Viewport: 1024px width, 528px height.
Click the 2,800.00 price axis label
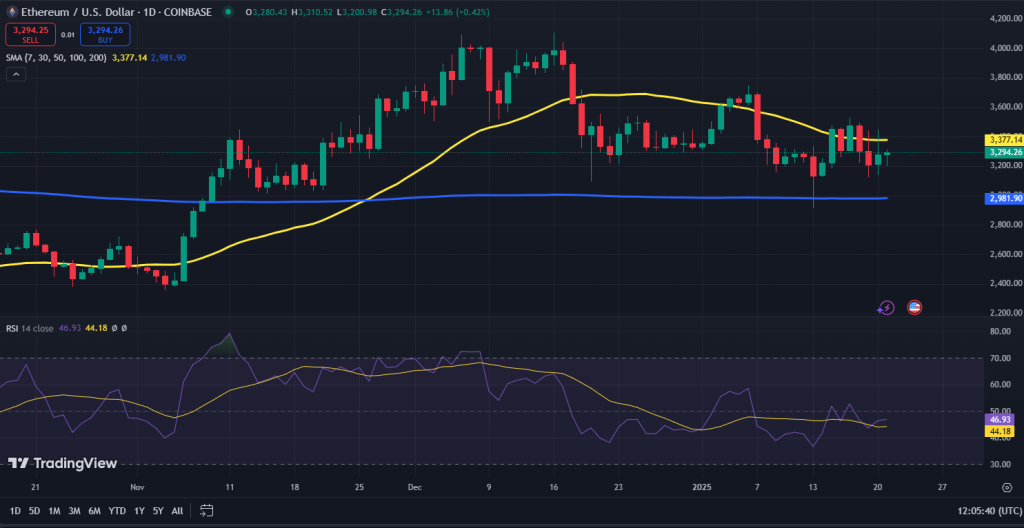point(1005,225)
